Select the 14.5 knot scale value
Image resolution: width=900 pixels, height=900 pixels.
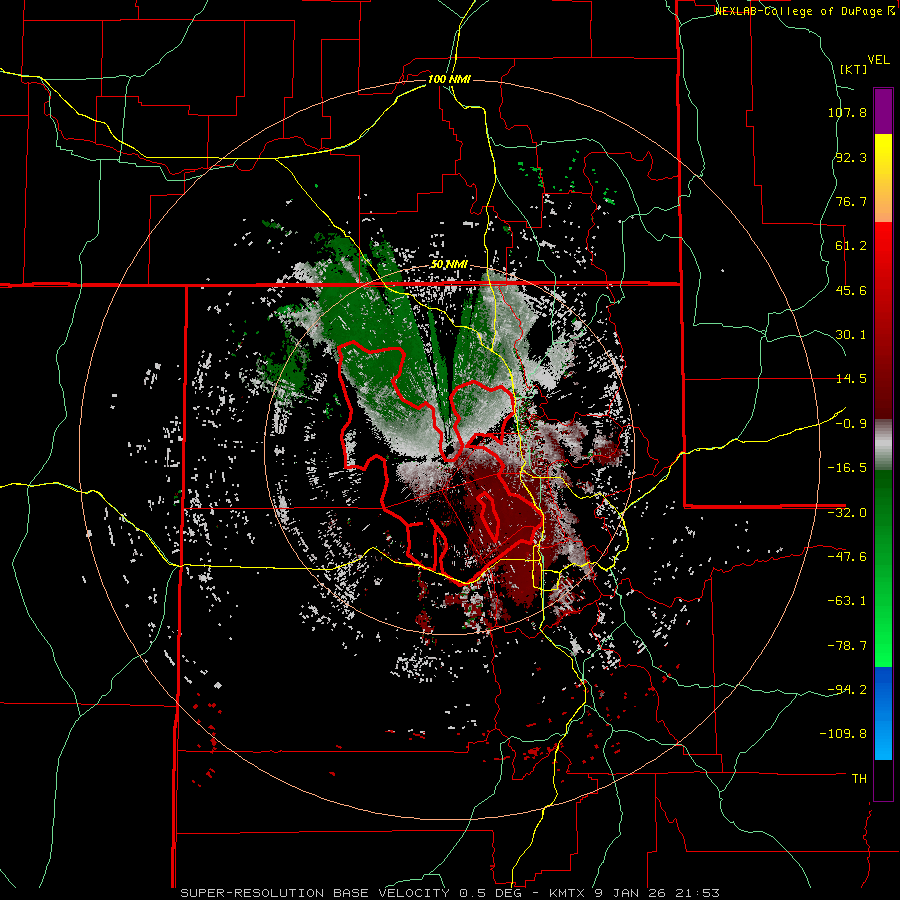coord(851,379)
